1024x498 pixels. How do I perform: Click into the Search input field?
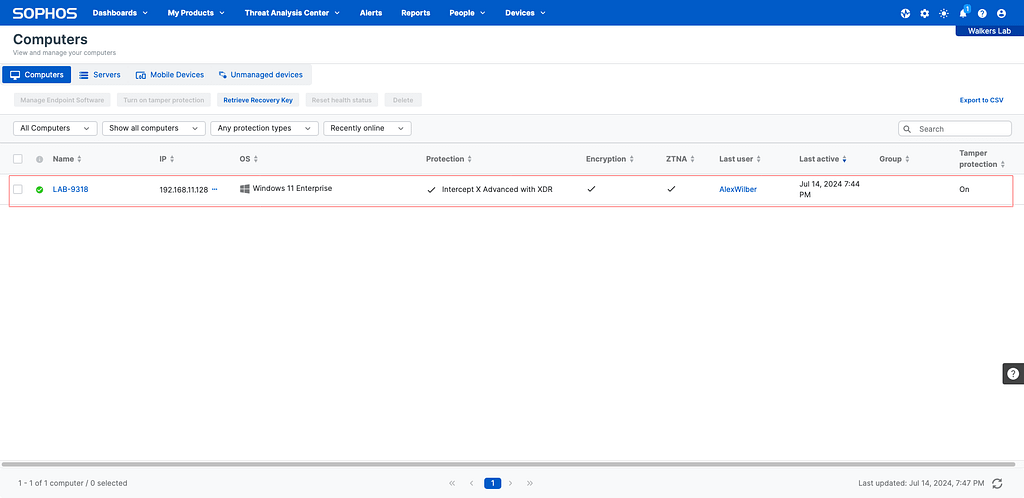[x=962, y=129]
